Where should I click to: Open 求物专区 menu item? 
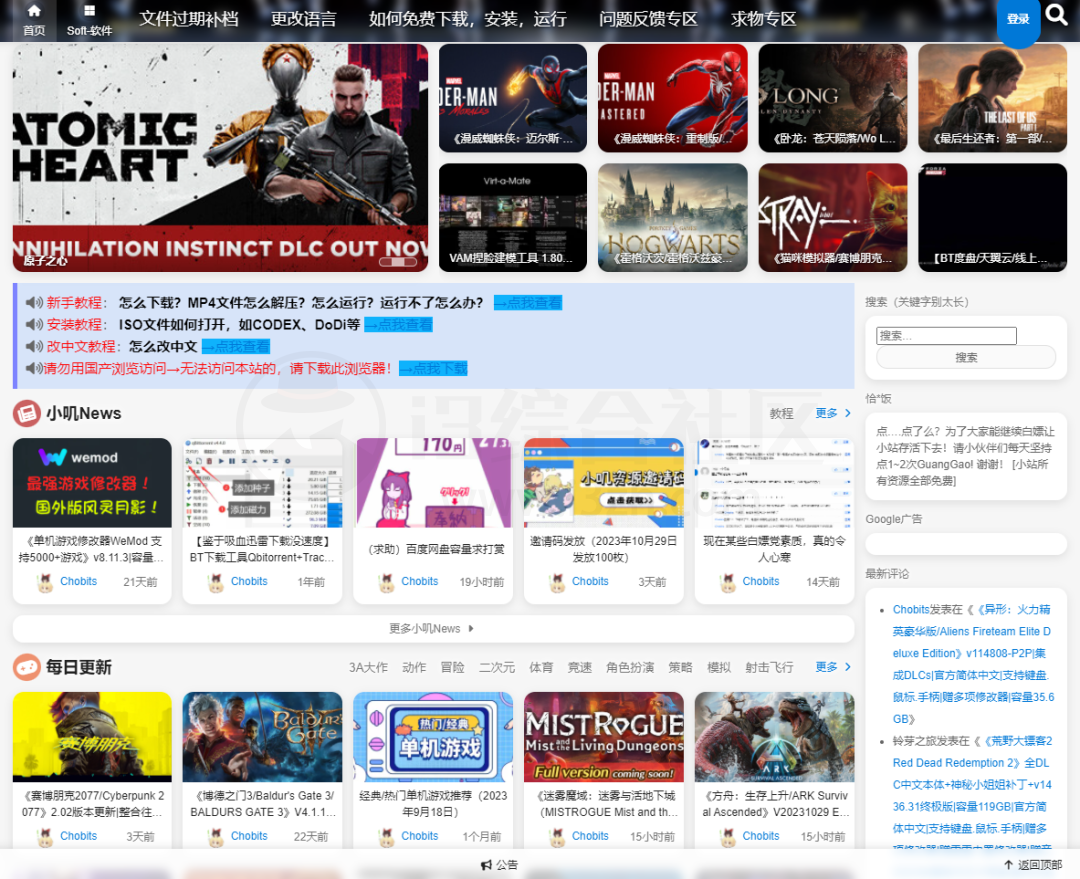pos(763,19)
